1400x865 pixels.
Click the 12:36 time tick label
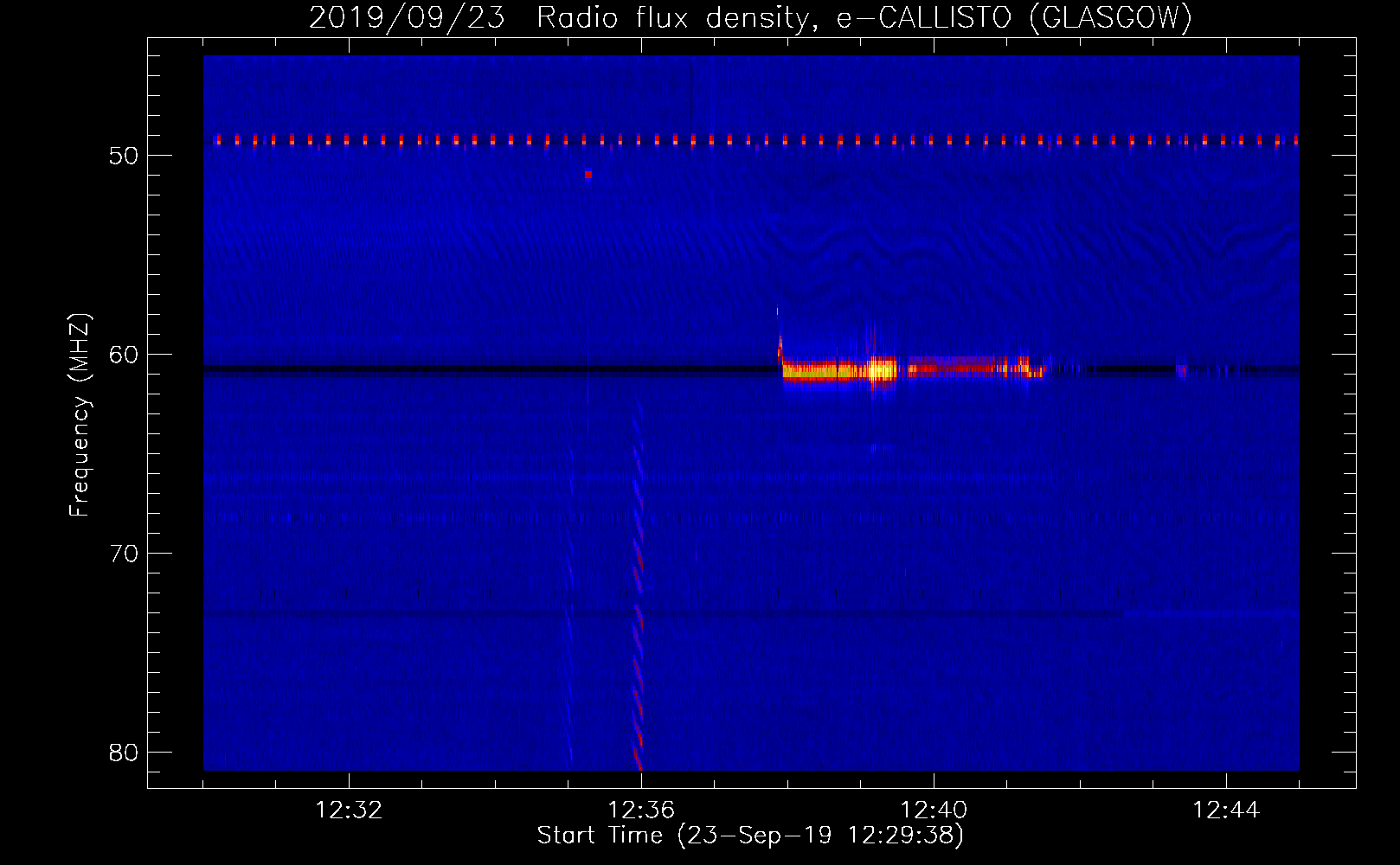pos(641,811)
